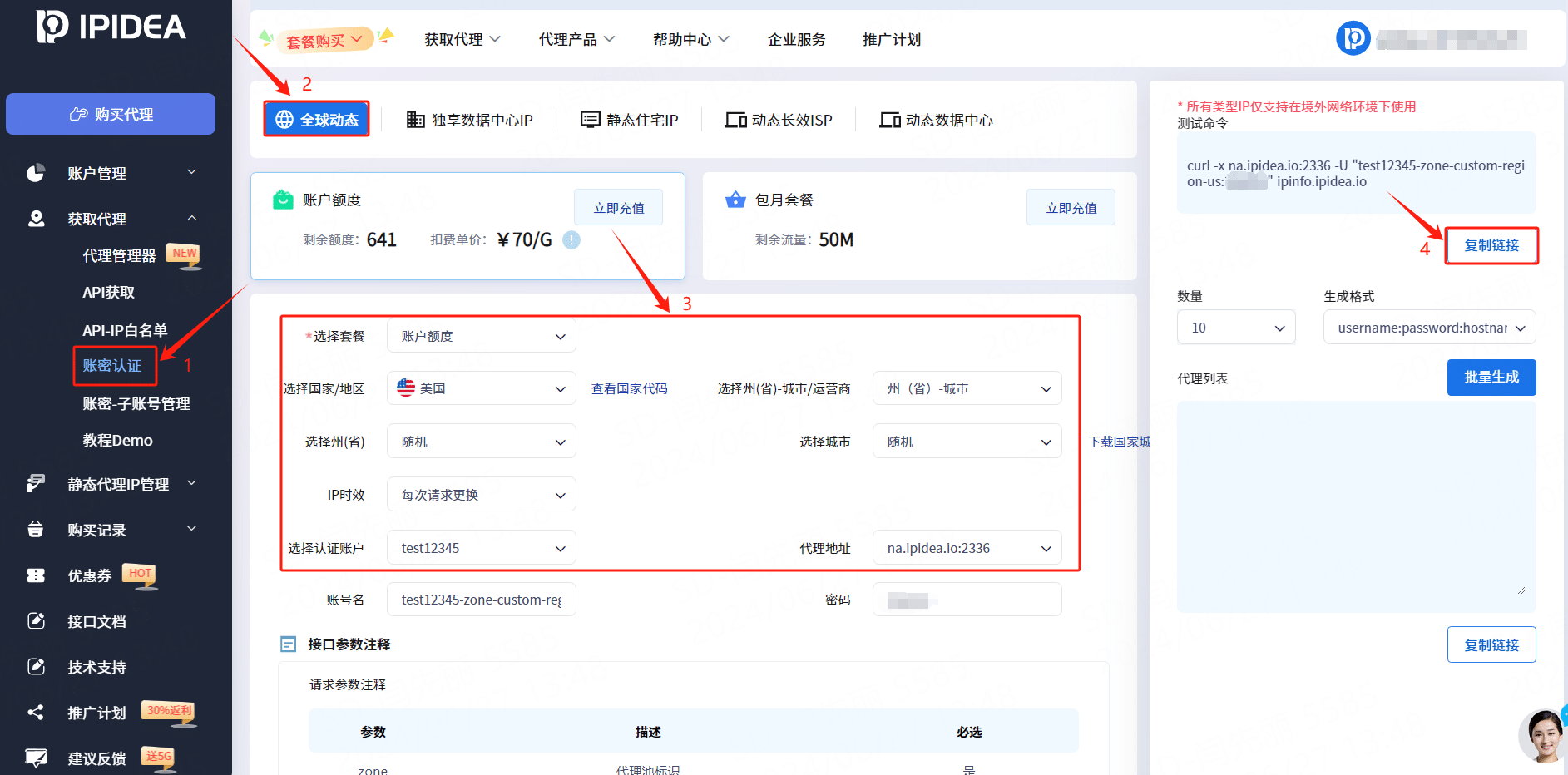Click the 账号名 input field
The width and height of the screenshot is (1568, 775).
482,600
